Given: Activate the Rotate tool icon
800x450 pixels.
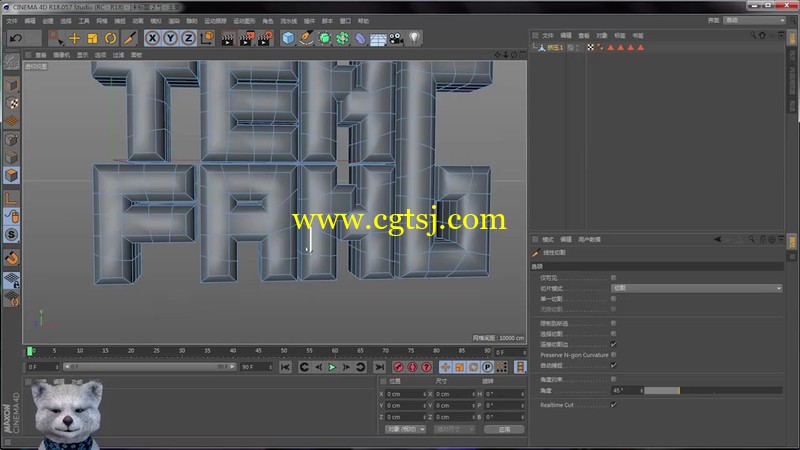Looking at the screenshot, I should [x=110, y=38].
